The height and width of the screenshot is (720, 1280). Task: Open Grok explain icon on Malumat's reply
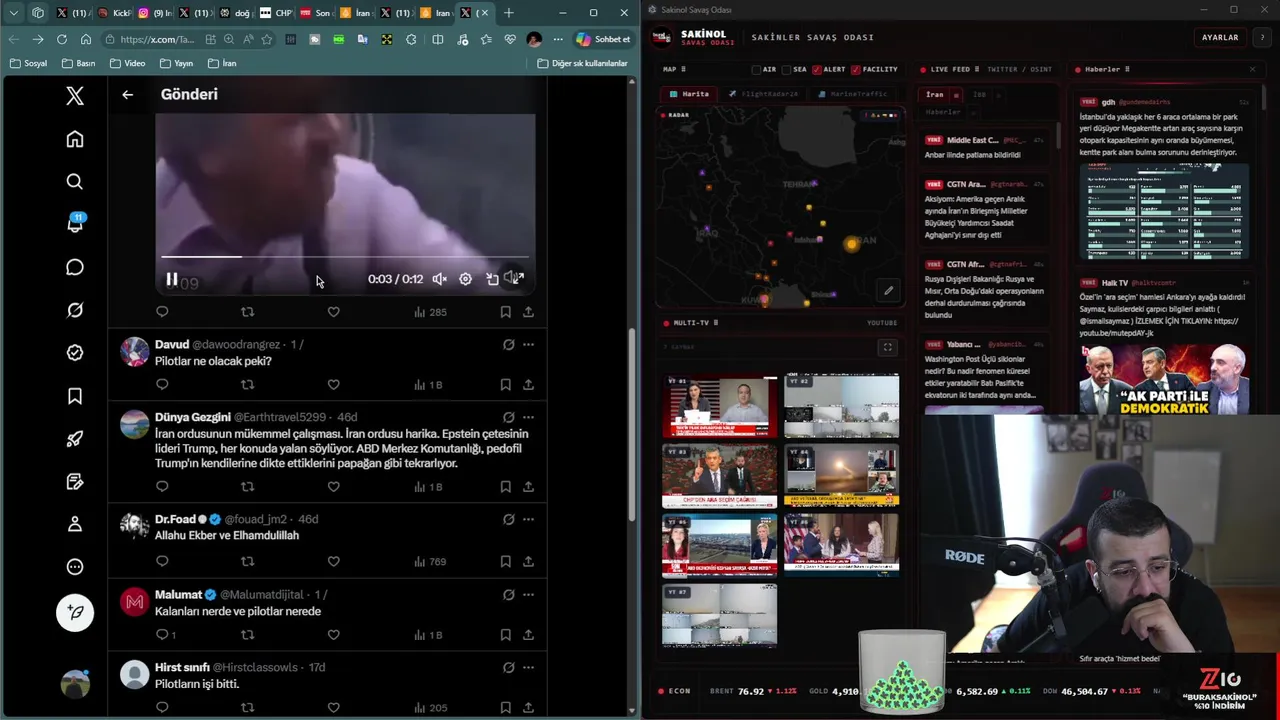point(508,595)
